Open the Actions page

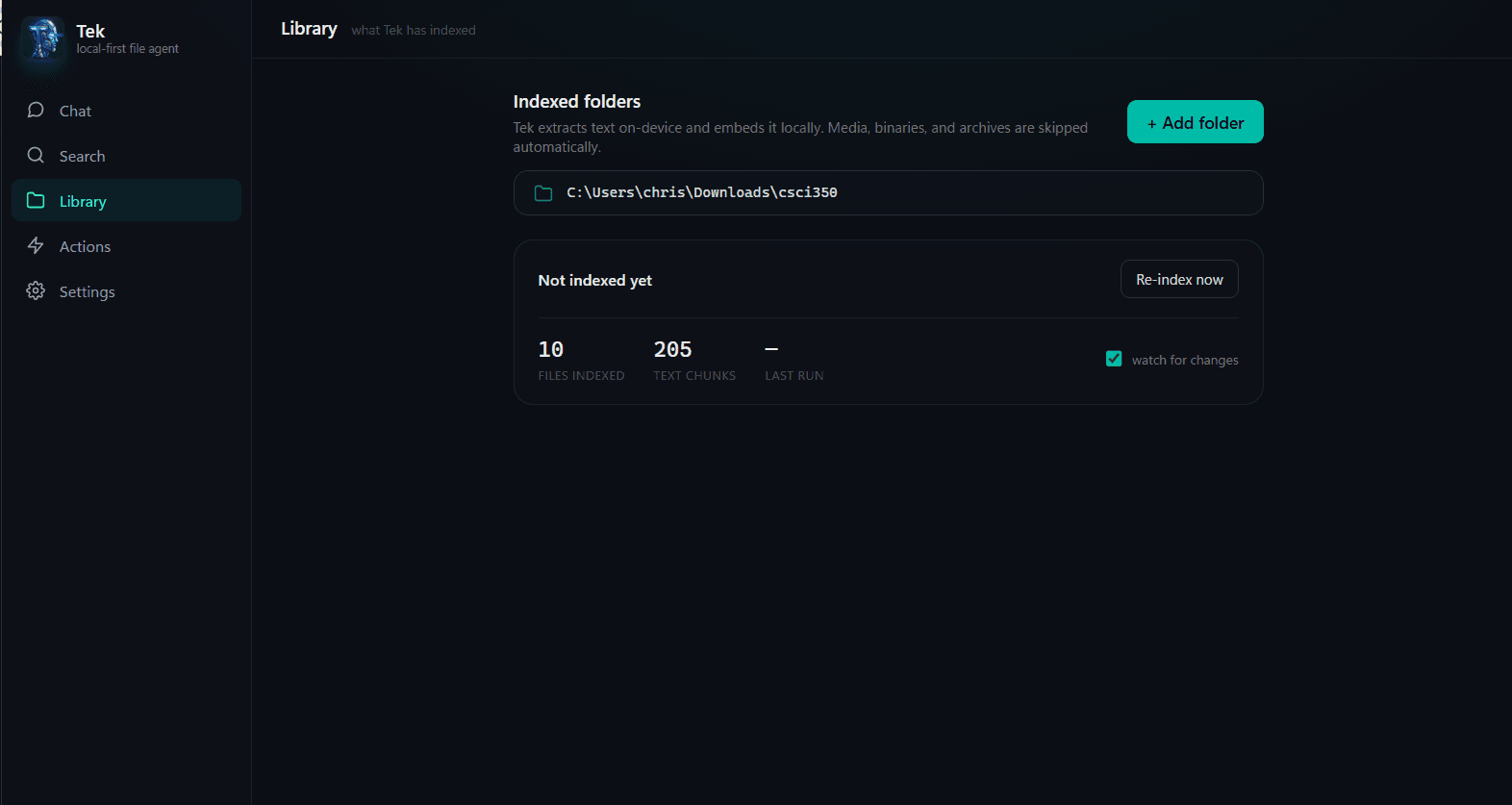(x=126, y=246)
